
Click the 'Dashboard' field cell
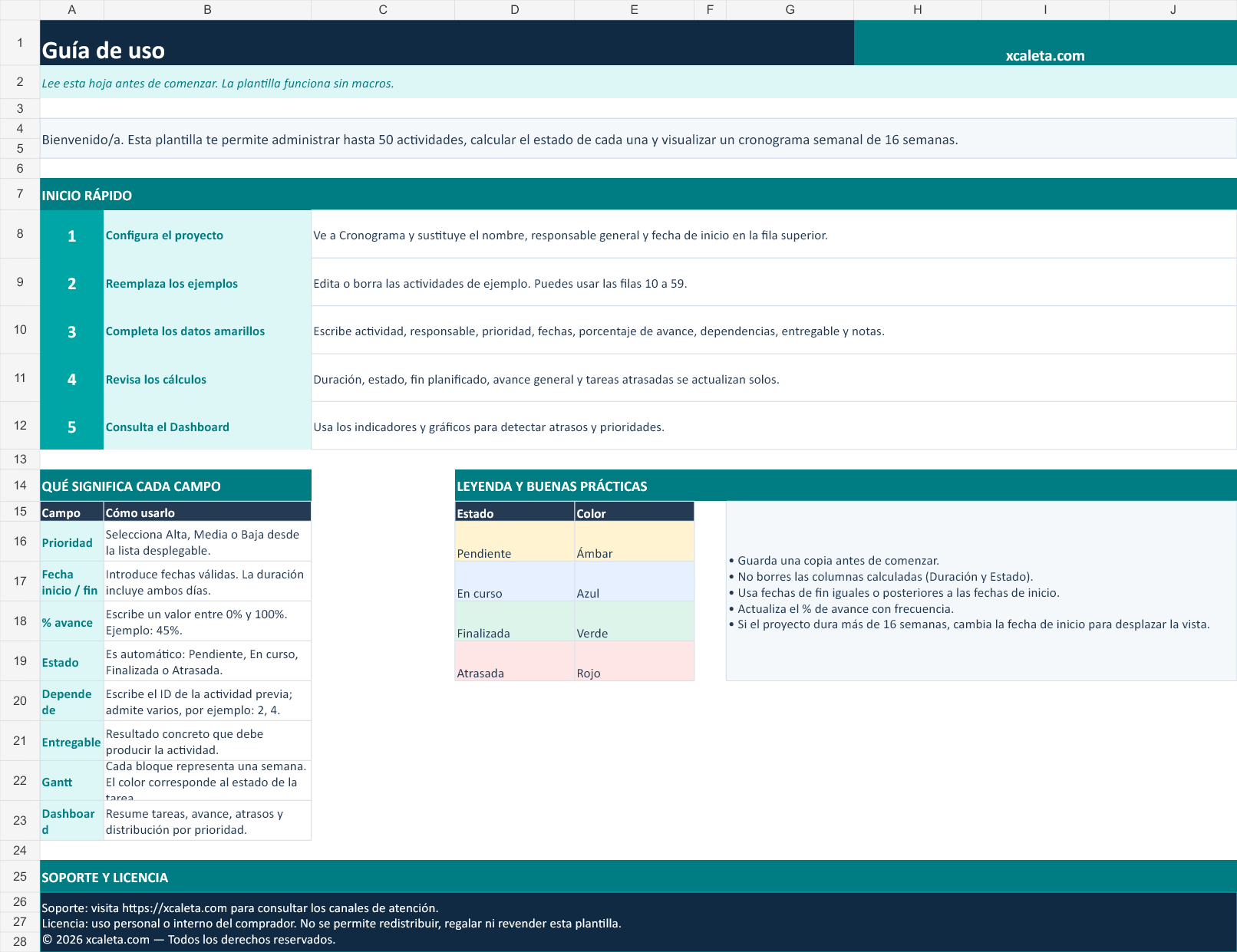click(x=71, y=821)
